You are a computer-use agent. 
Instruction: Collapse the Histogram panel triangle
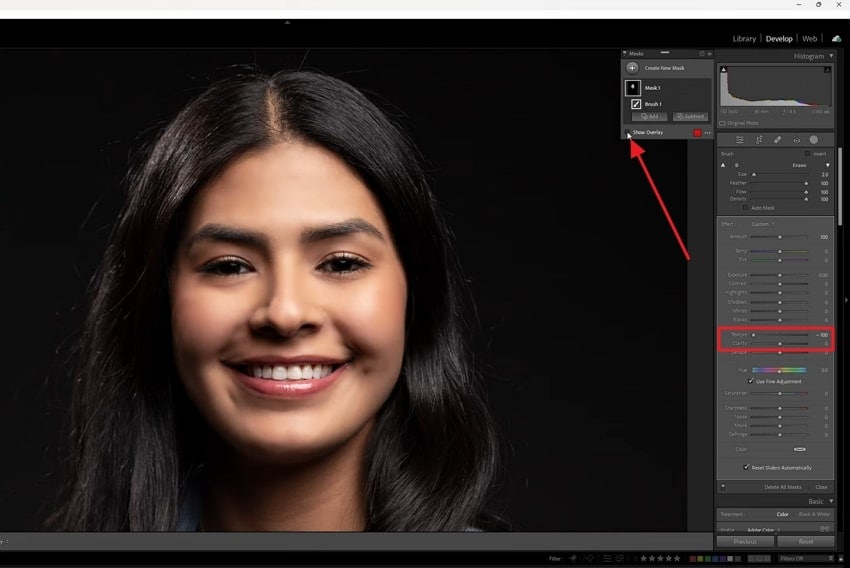(x=831, y=56)
